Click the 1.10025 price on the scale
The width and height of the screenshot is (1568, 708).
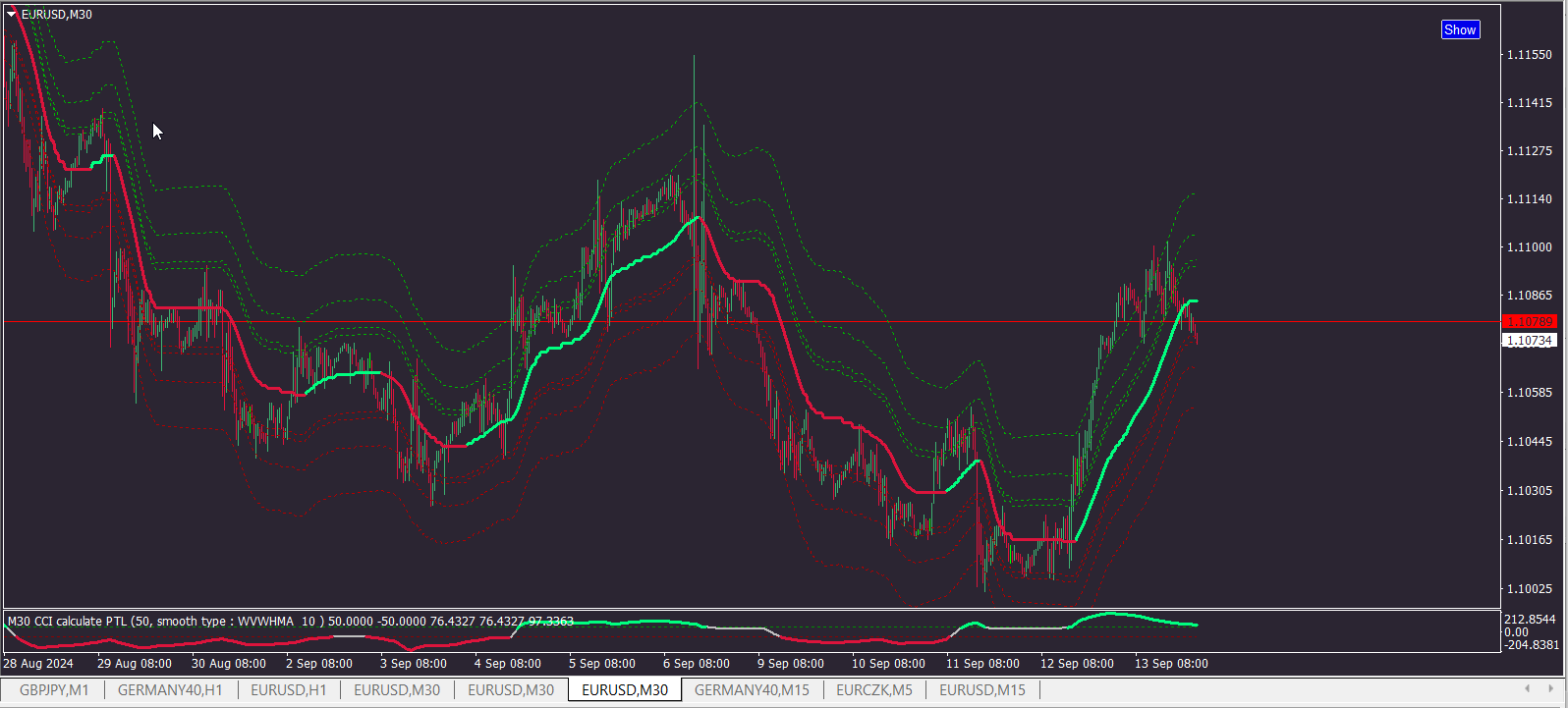1530,589
